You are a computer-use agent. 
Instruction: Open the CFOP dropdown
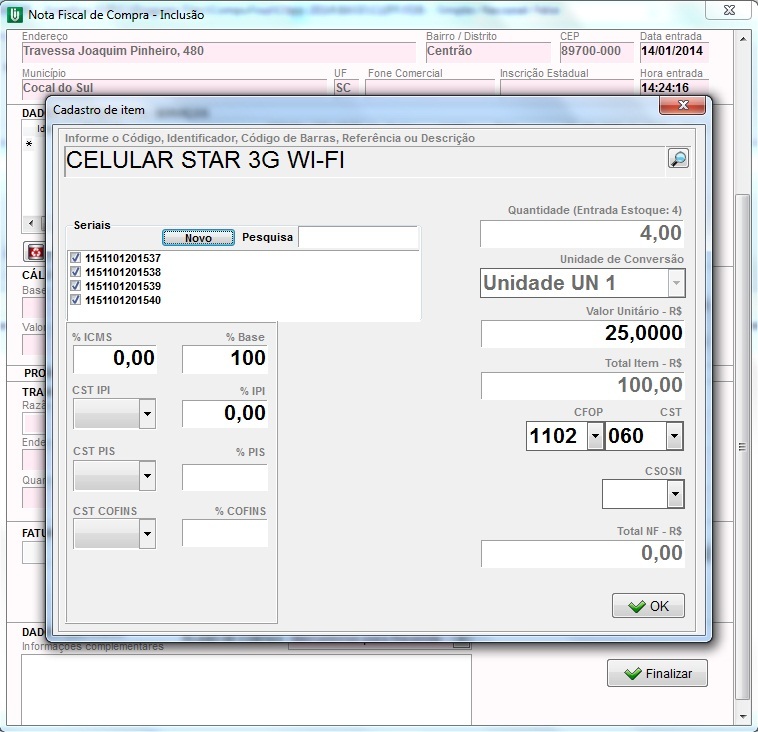point(595,436)
